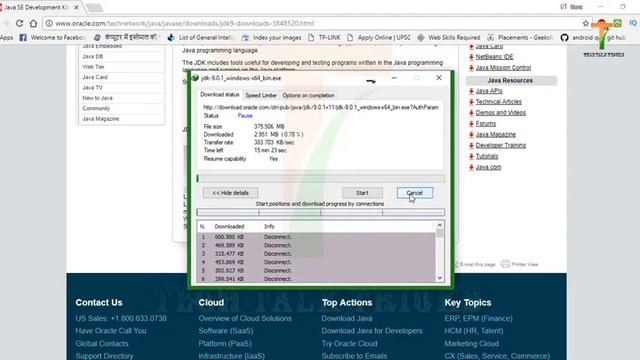640x360 pixels.
Task: Select connection row 2 with 469.589 KB
Action: point(316,245)
